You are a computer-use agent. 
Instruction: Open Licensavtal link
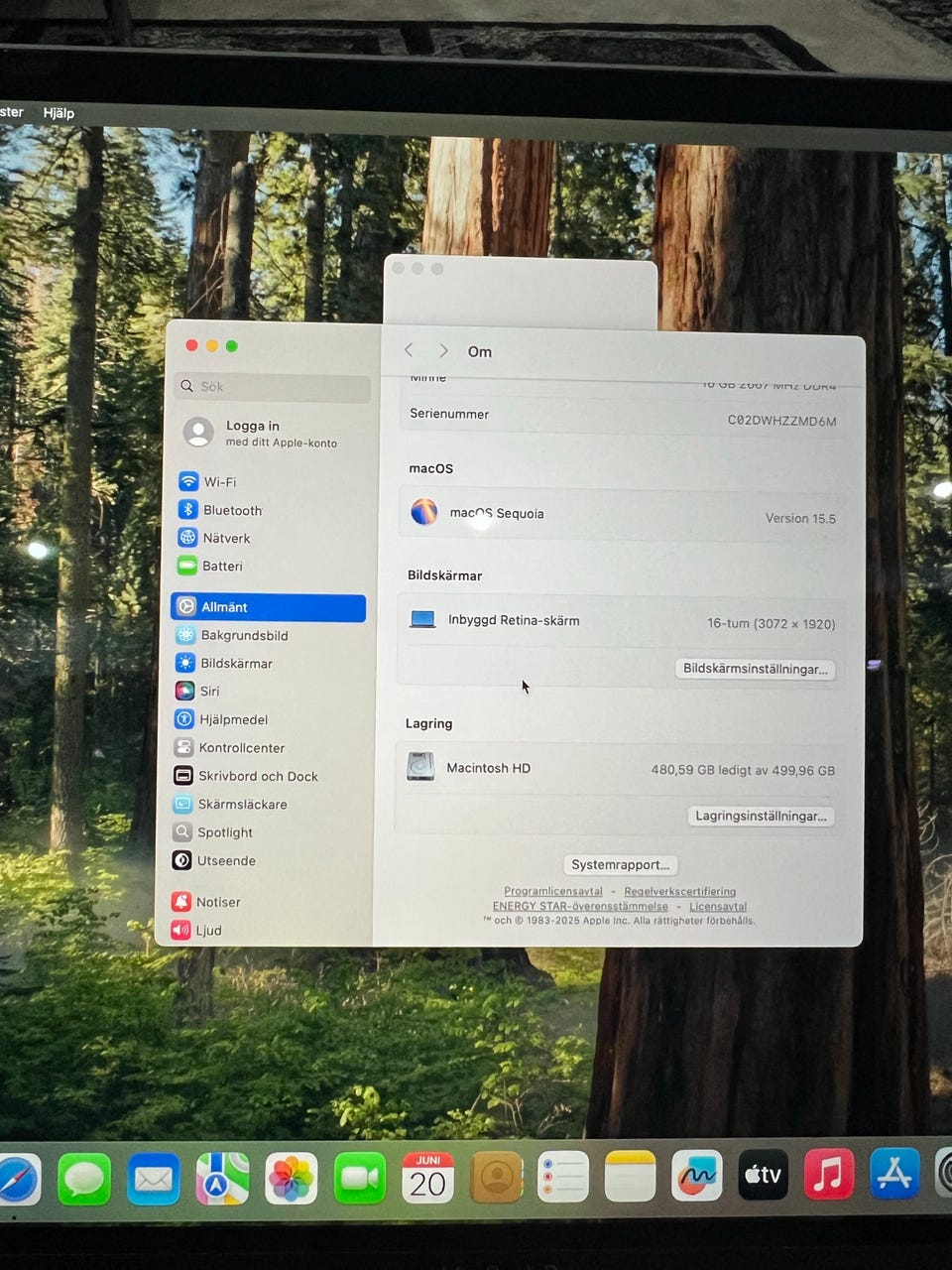coord(718,906)
